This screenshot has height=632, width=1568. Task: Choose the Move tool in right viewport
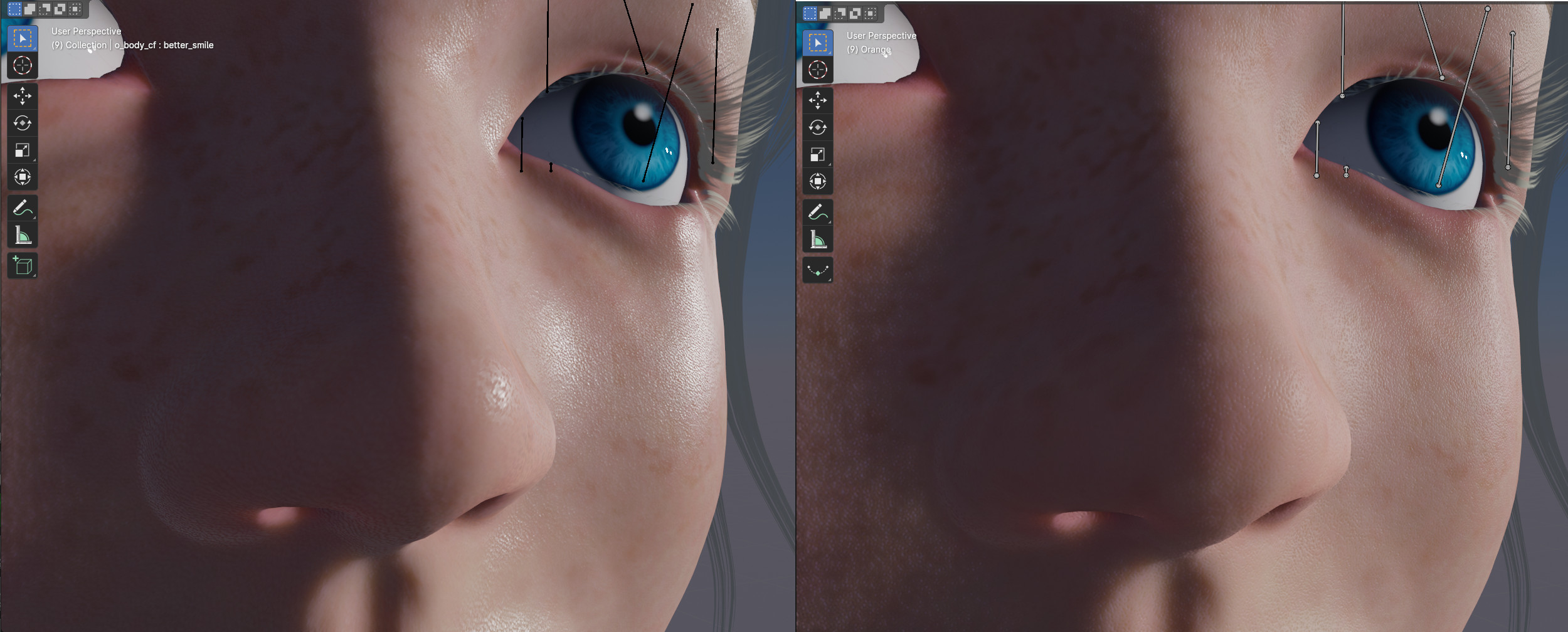818,100
